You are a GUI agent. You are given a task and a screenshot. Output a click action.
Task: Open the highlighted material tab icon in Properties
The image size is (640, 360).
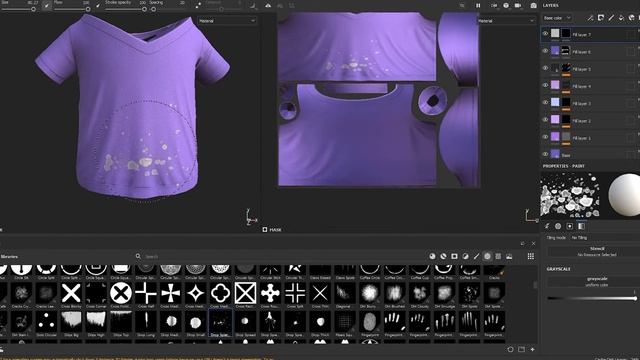[581, 226]
